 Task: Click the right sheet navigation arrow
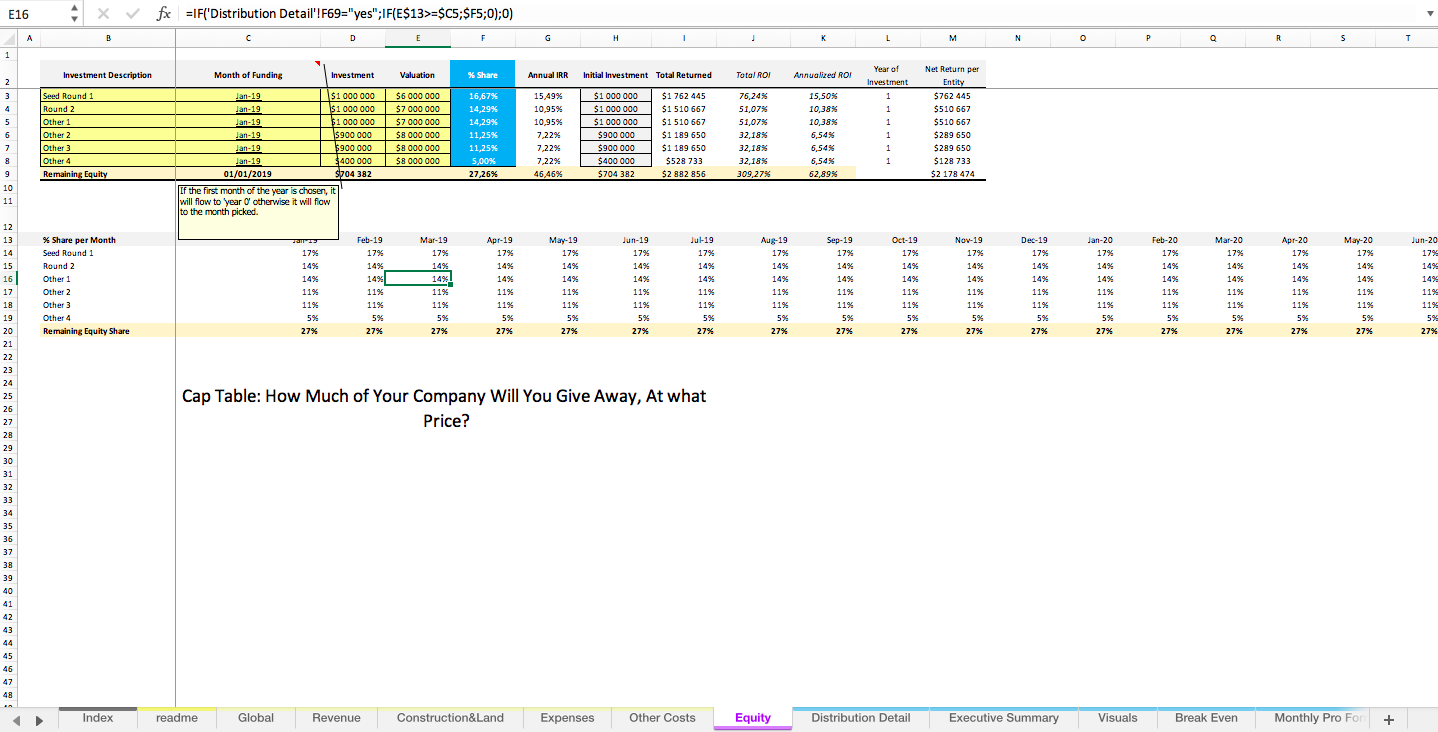pyautogui.click(x=40, y=719)
